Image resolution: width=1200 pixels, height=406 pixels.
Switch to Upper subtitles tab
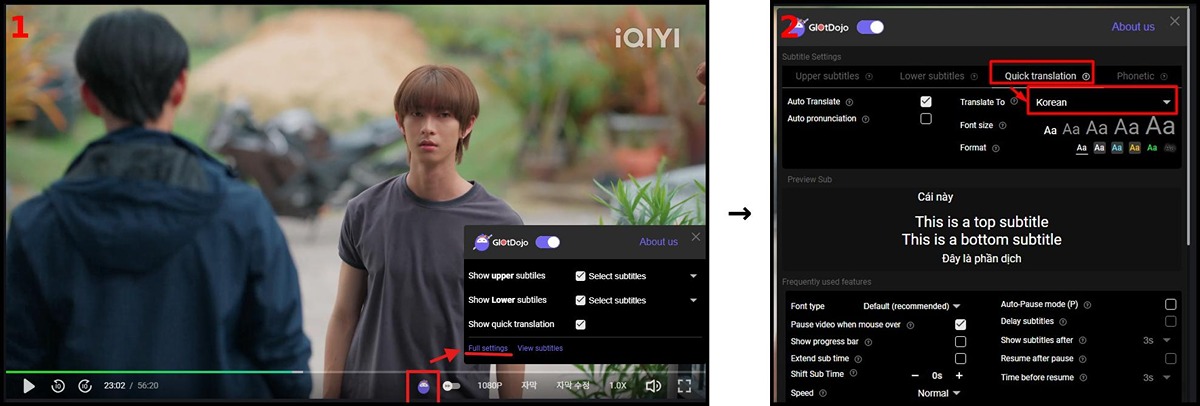click(827, 76)
